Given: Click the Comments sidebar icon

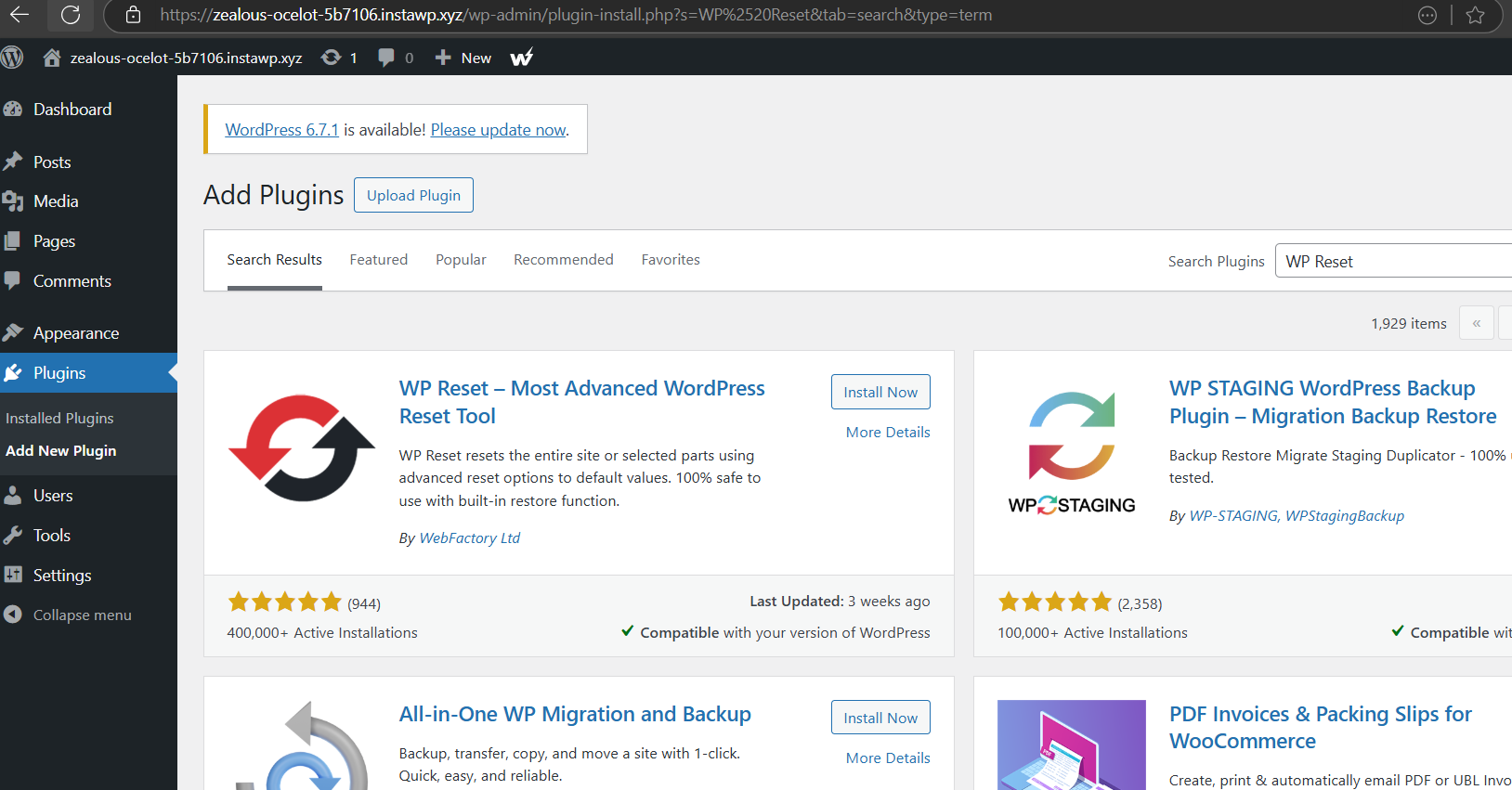Looking at the screenshot, I should coord(12,280).
